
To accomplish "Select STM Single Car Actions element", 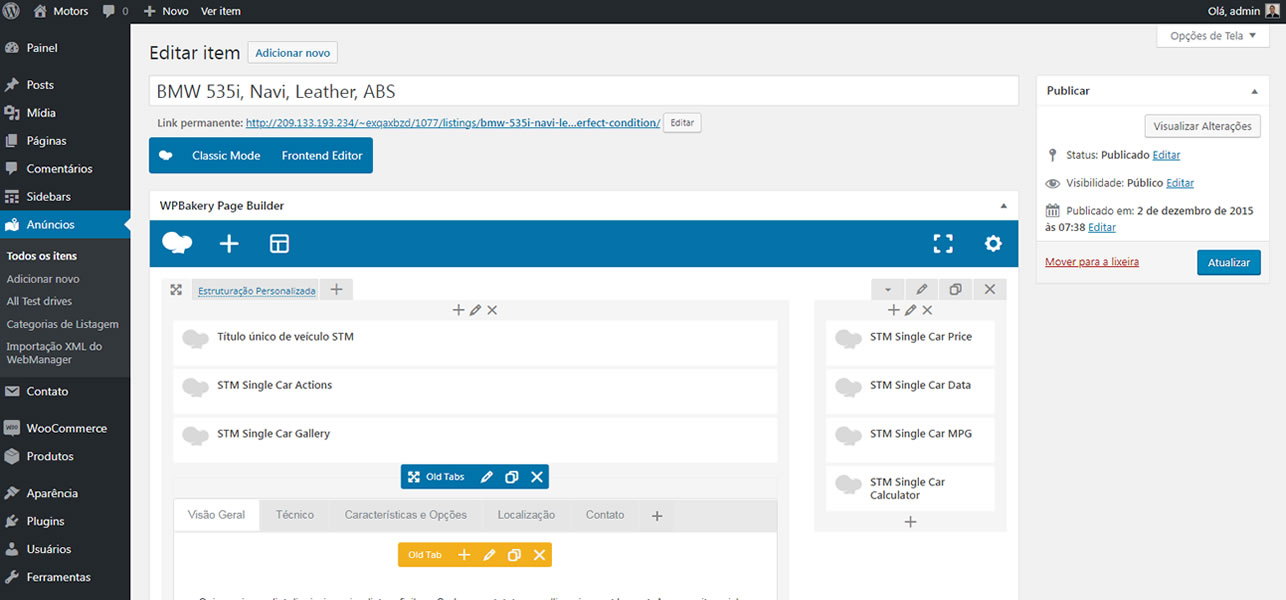I will (475, 391).
